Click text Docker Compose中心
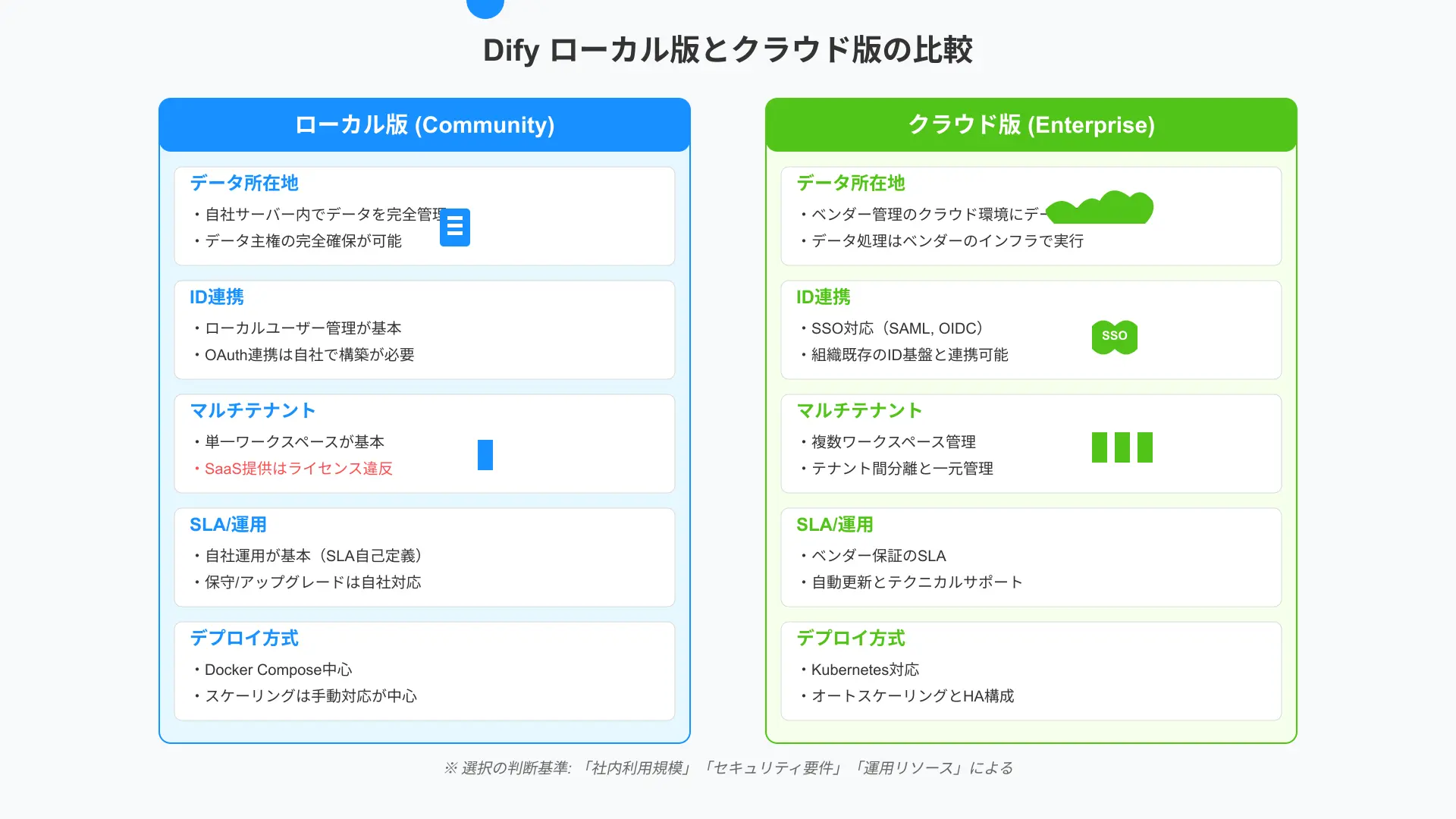The width and height of the screenshot is (1456, 819). tap(272, 670)
